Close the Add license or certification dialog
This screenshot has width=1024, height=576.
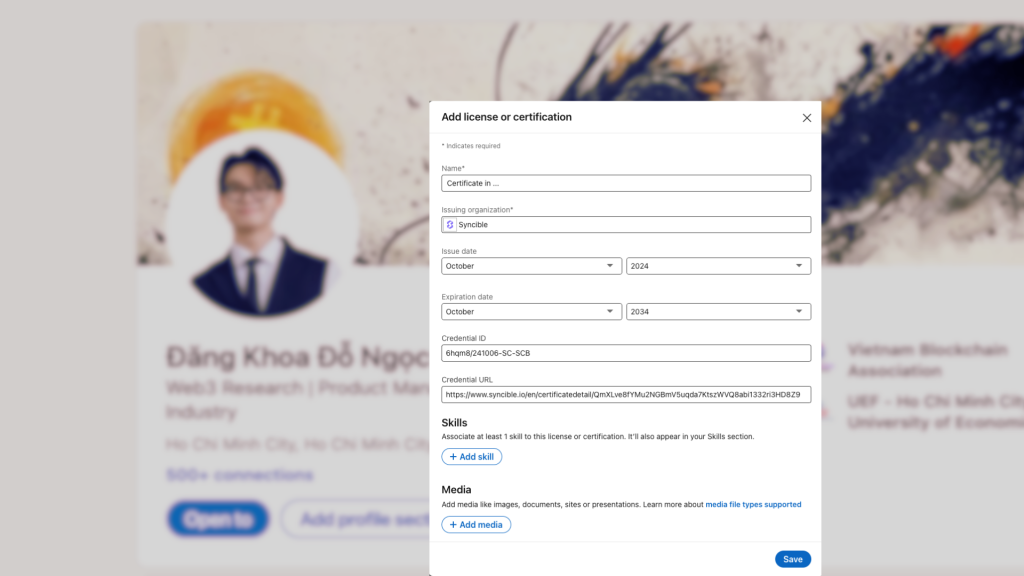coord(807,118)
